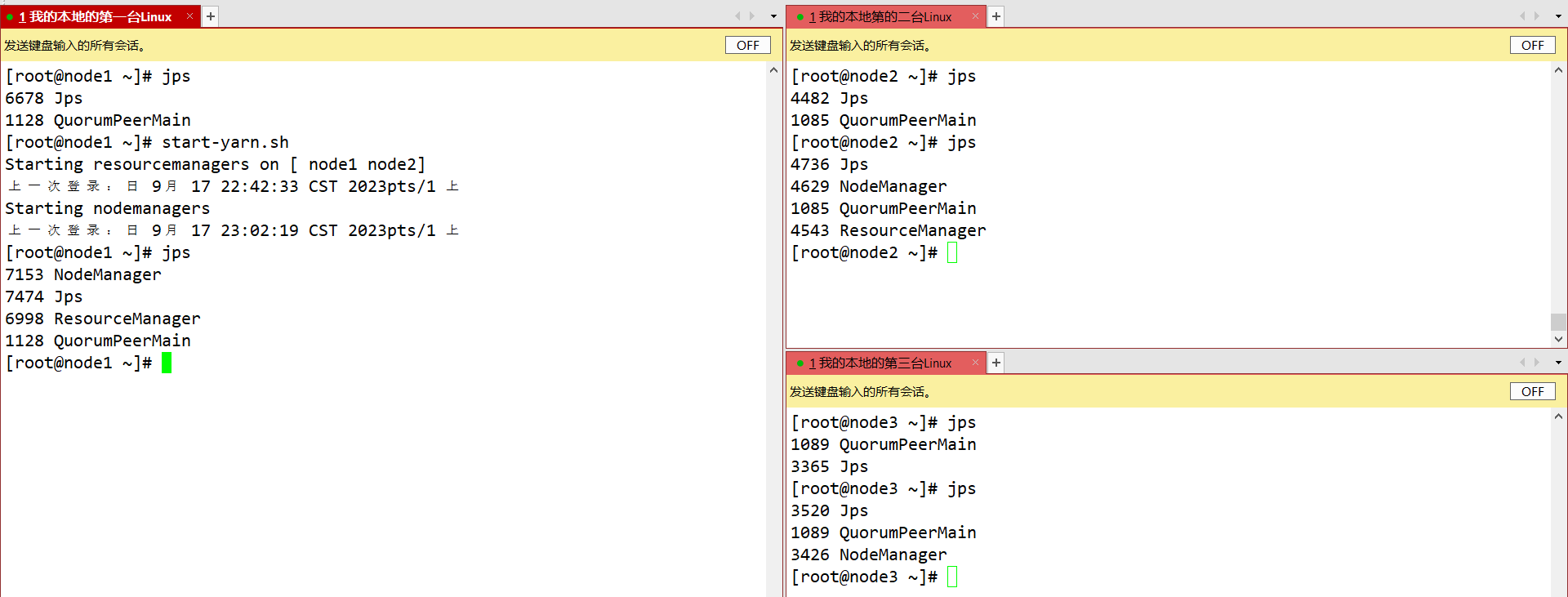Click previous-tab arrow in node2 pane
The image size is (1568, 597).
click(1522, 16)
